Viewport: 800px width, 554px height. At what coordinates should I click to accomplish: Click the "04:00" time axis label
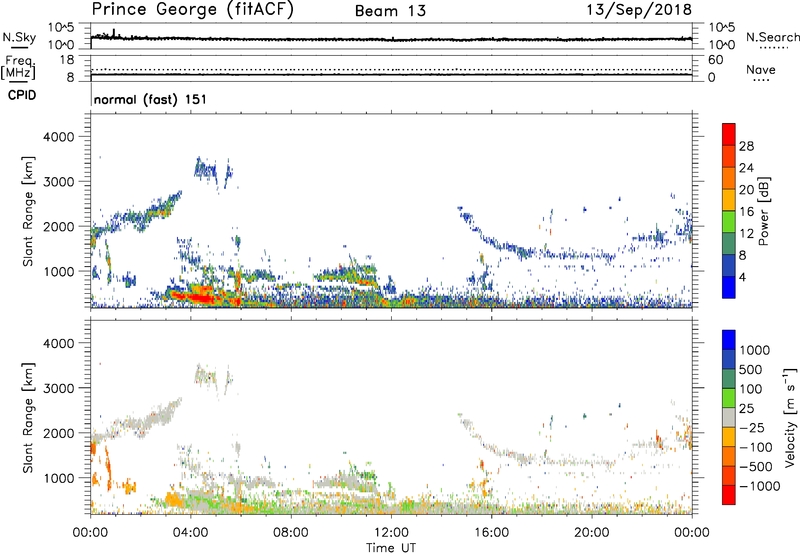coord(191,533)
